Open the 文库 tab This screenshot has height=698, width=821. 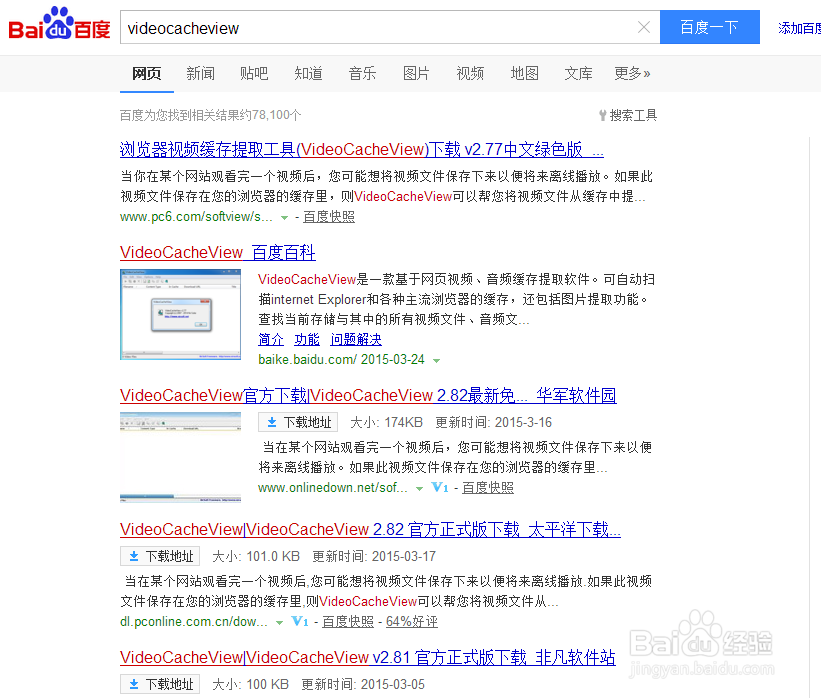[x=579, y=73]
